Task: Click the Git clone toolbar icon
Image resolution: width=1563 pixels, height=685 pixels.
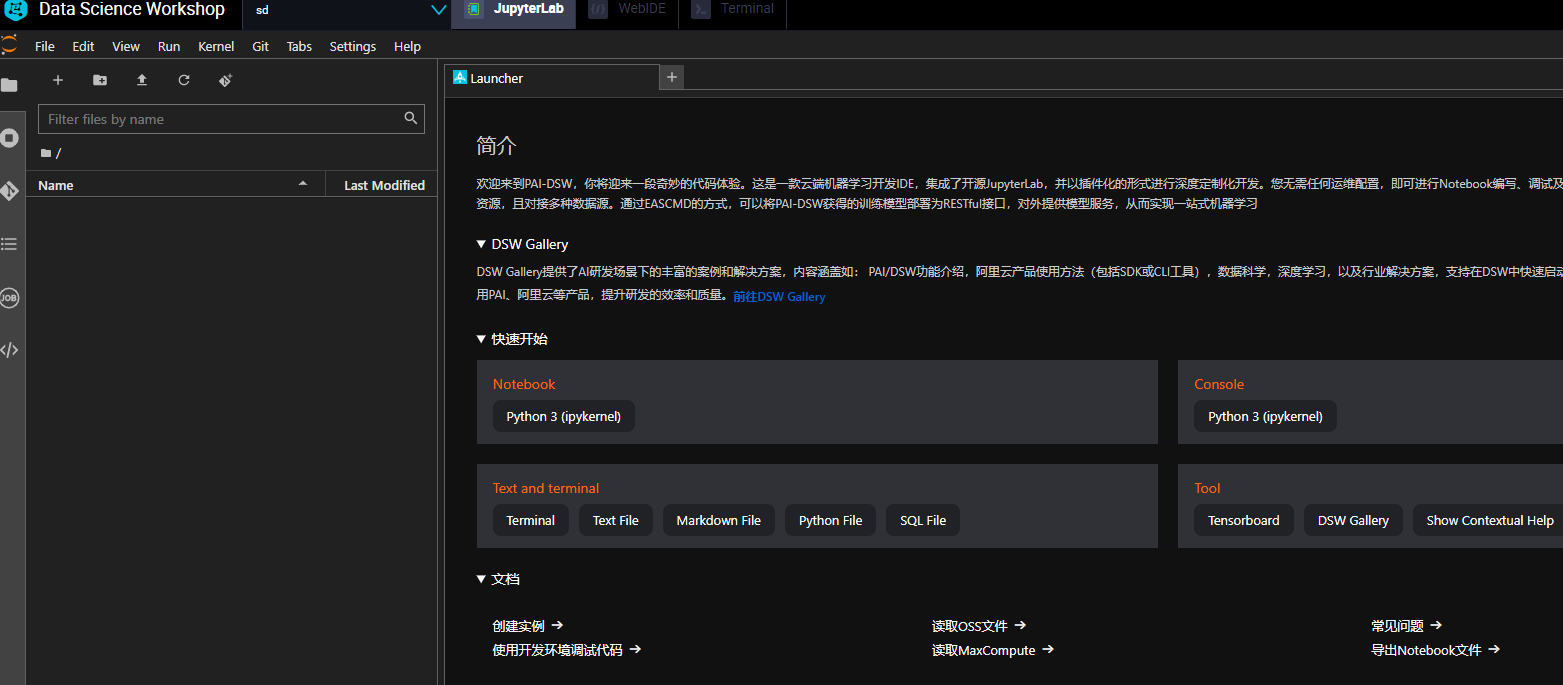Action: (x=226, y=80)
